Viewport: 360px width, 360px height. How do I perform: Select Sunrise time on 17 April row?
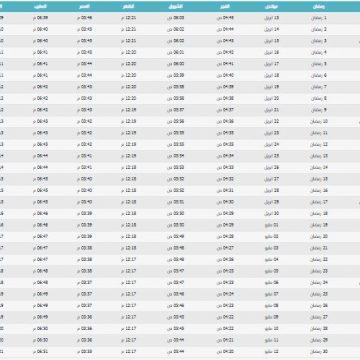176,64
